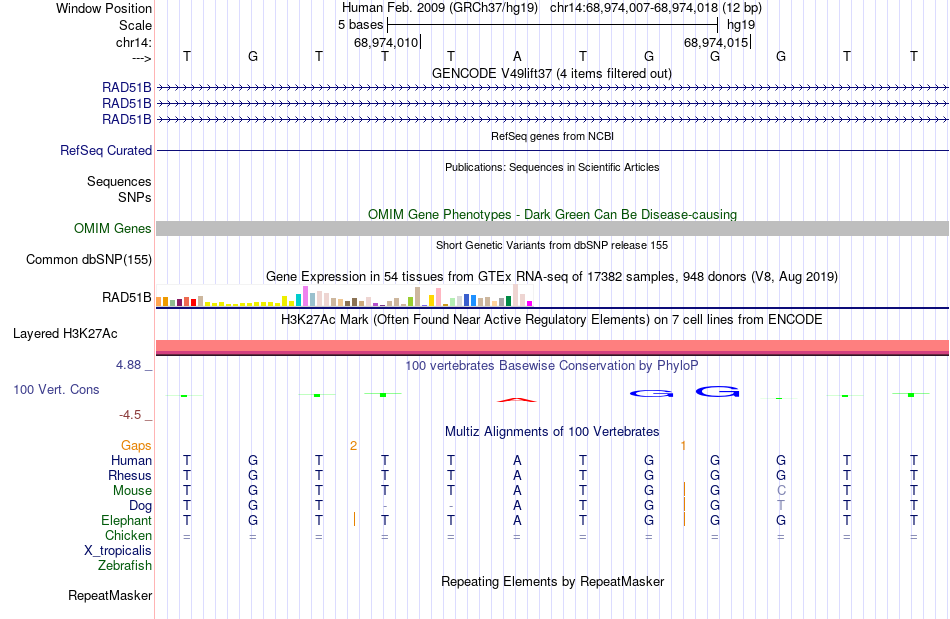Open 'Short Genetic Variants from dbSNP release 155' title
The height and width of the screenshot is (619, 950).
pyautogui.click(x=552, y=245)
